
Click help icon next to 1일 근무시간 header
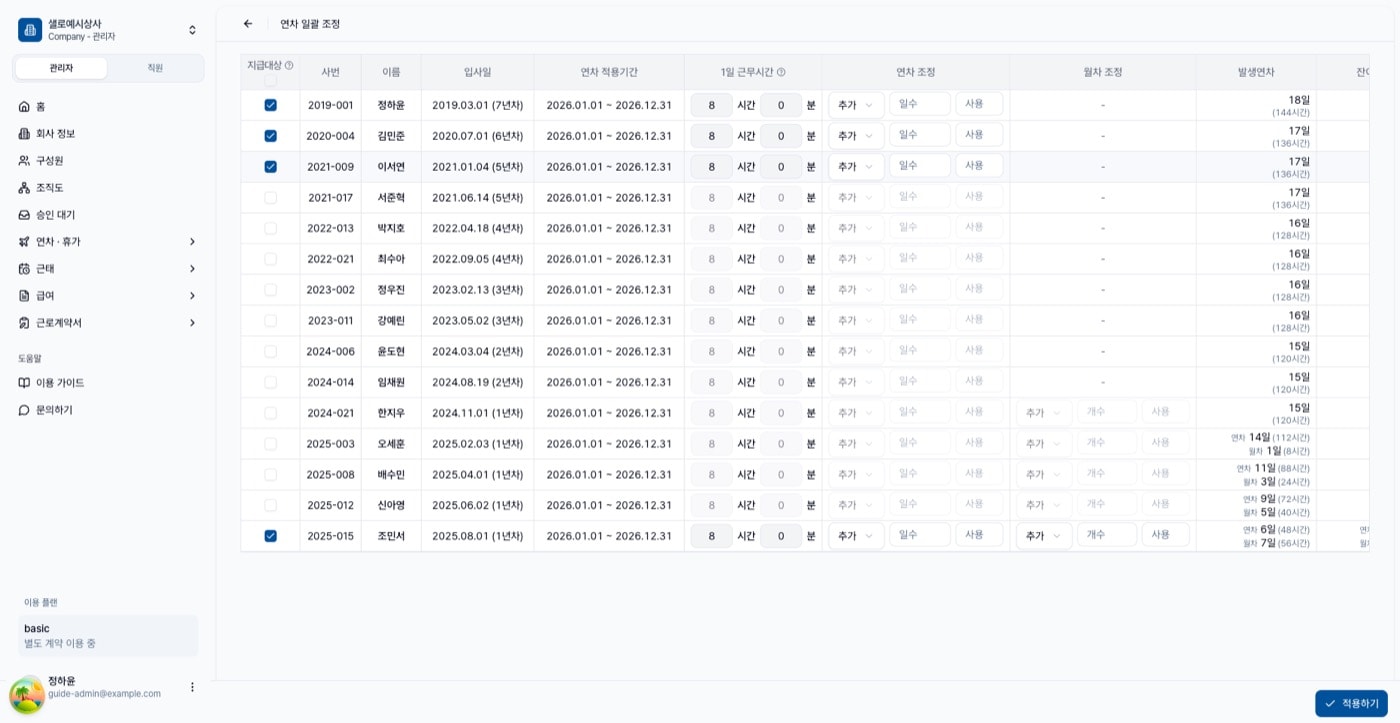point(781,72)
